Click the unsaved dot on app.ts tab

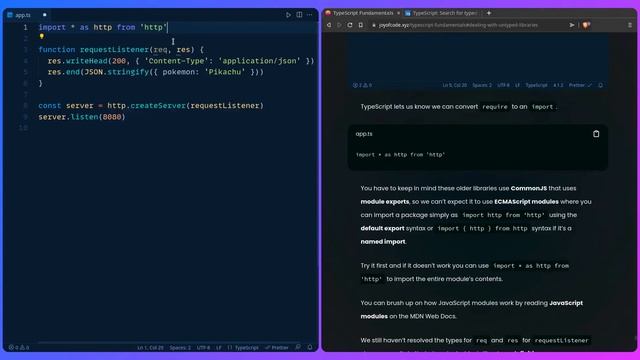tap(44, 15)
